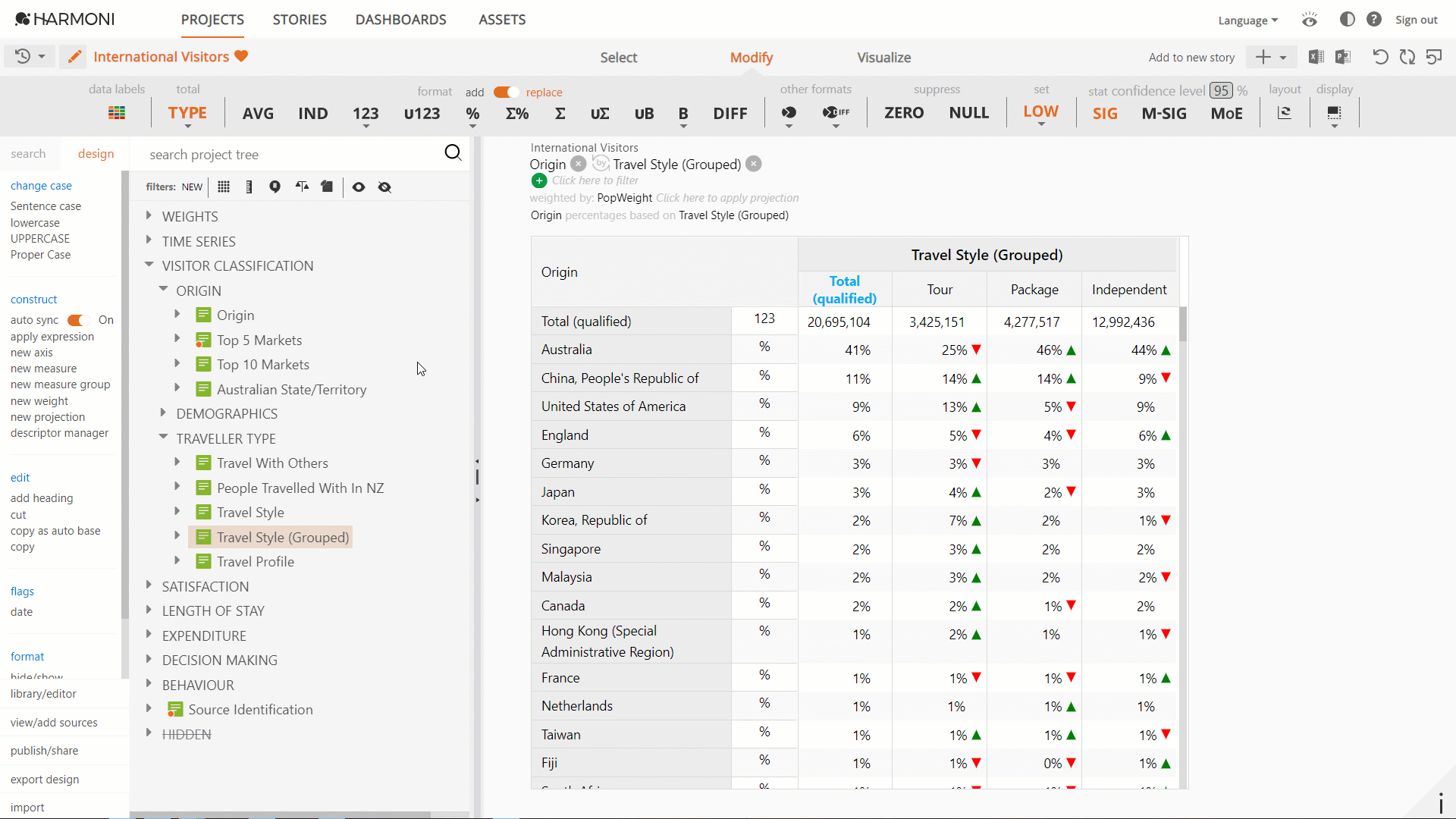Toggle the add/replace format switch
Image resolution: width=1456 pixels, height=819 pixels.
(506, 92)
